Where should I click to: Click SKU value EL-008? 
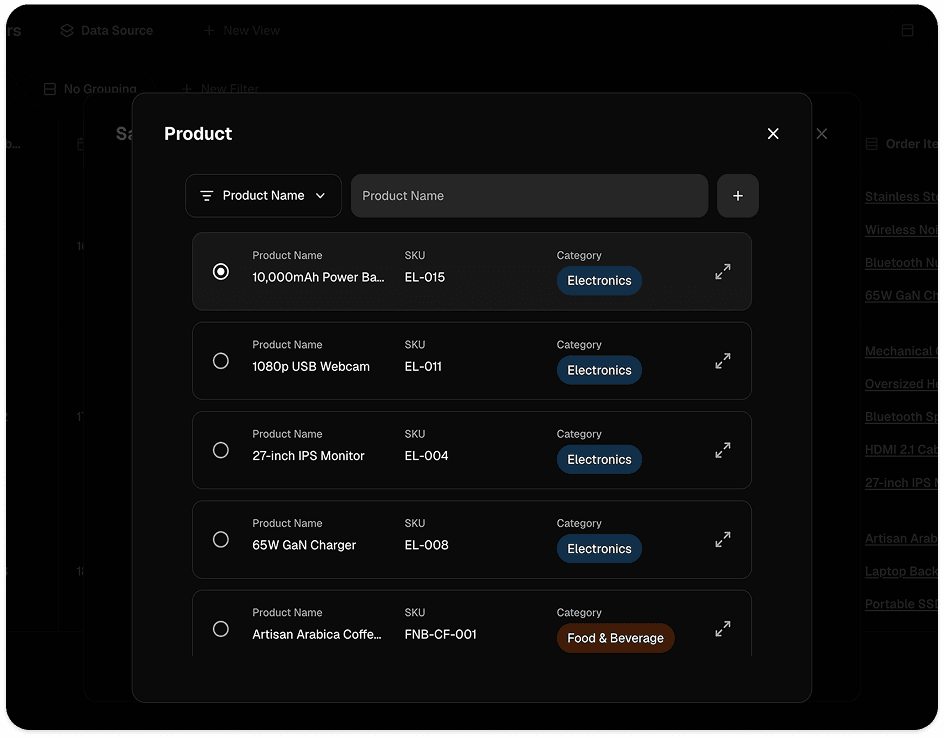(x=426, y=545)
